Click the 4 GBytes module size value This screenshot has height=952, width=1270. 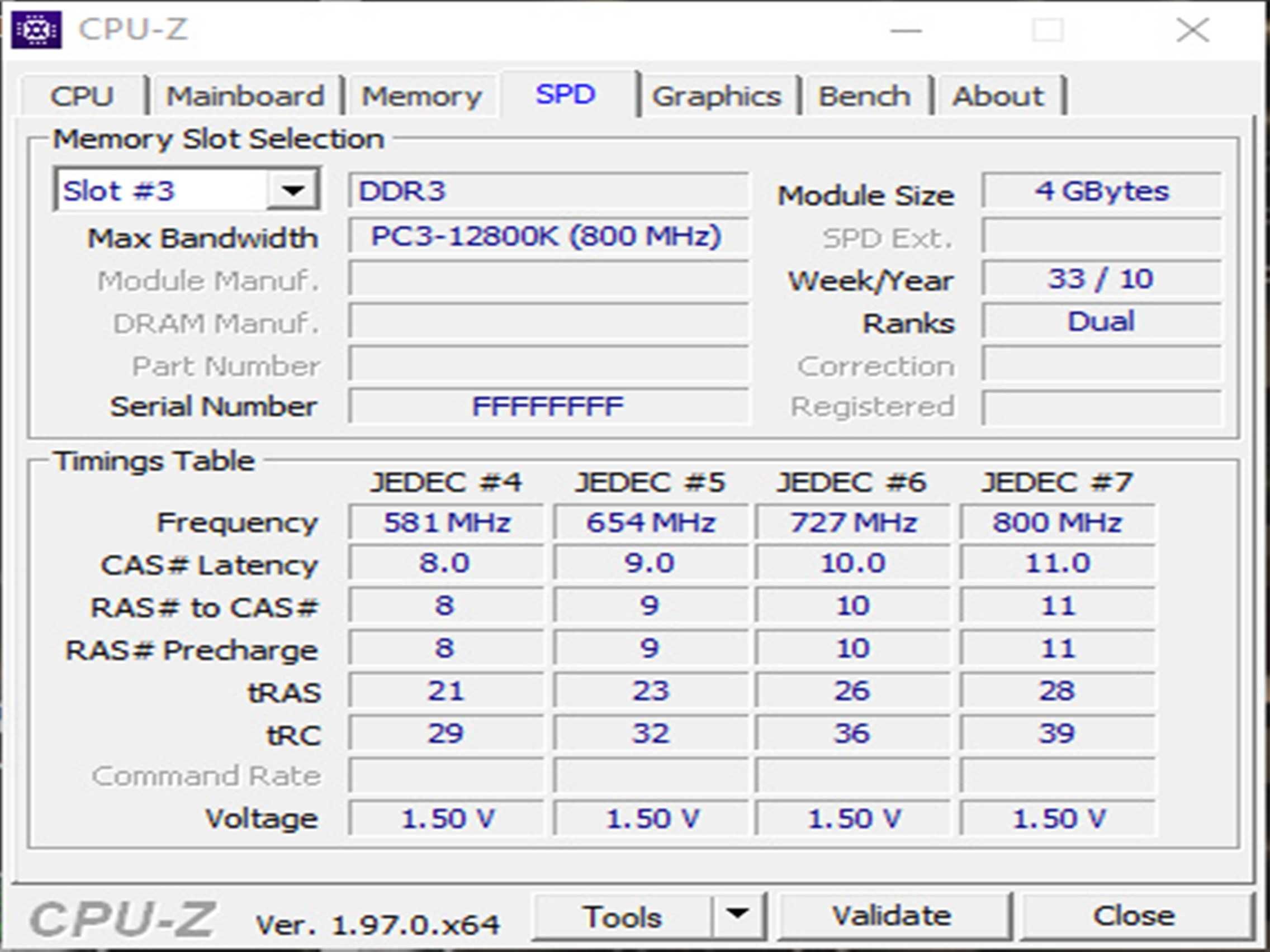[x=1101, y=191]
